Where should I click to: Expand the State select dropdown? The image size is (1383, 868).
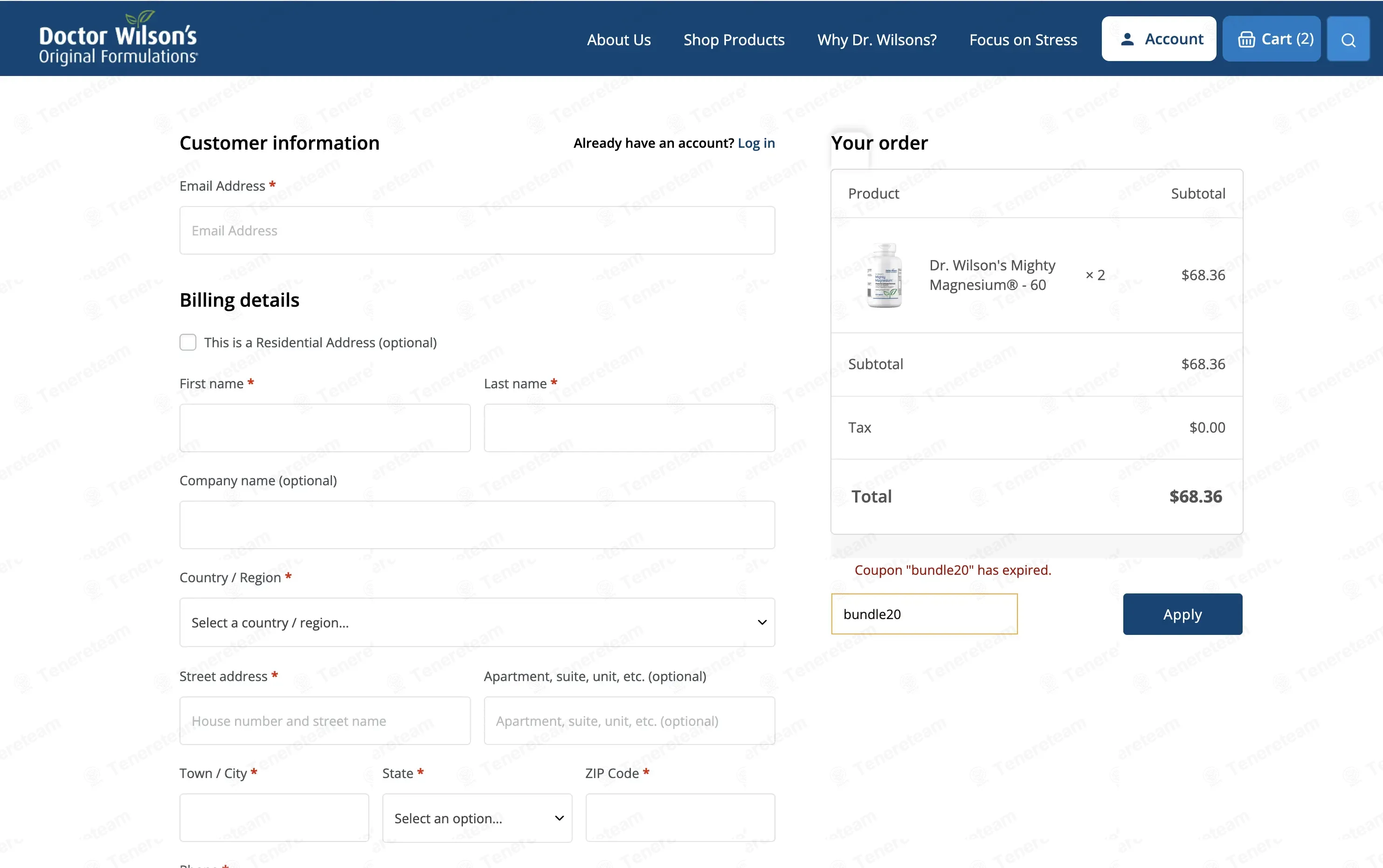[x=477, y=818]
